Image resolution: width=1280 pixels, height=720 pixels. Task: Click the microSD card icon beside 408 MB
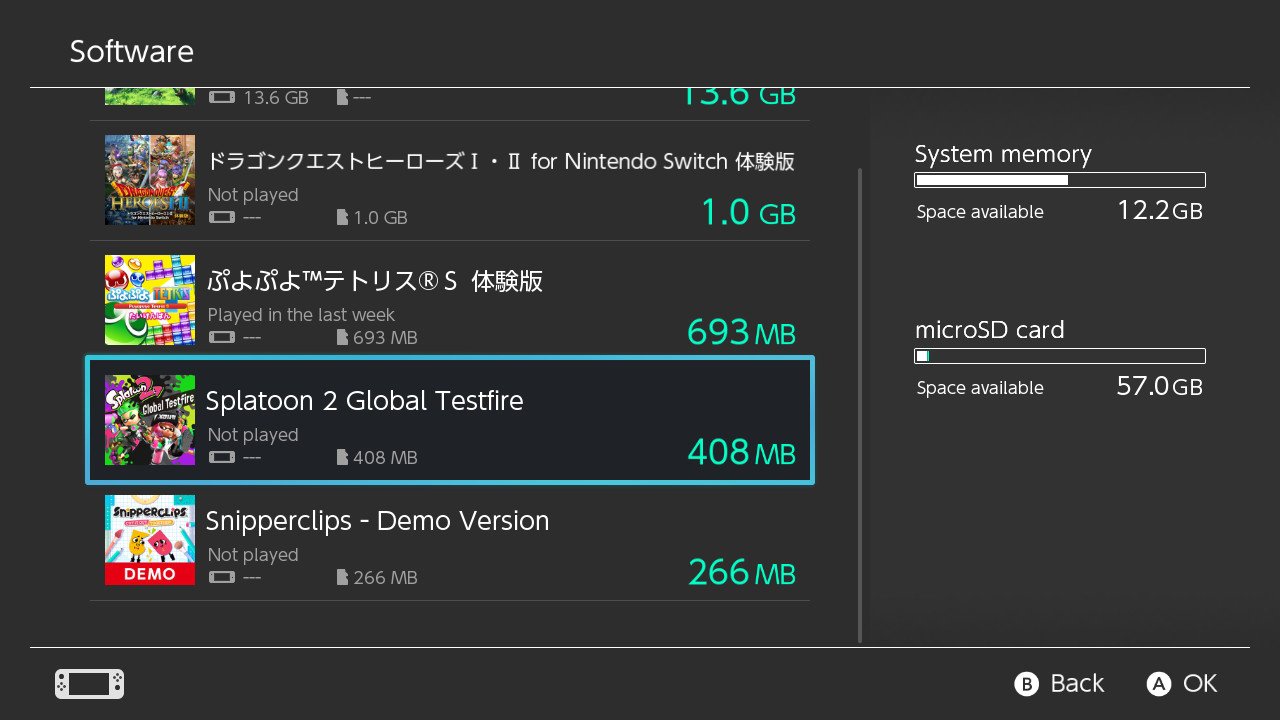pyautogui.click(x=343, y=458)
